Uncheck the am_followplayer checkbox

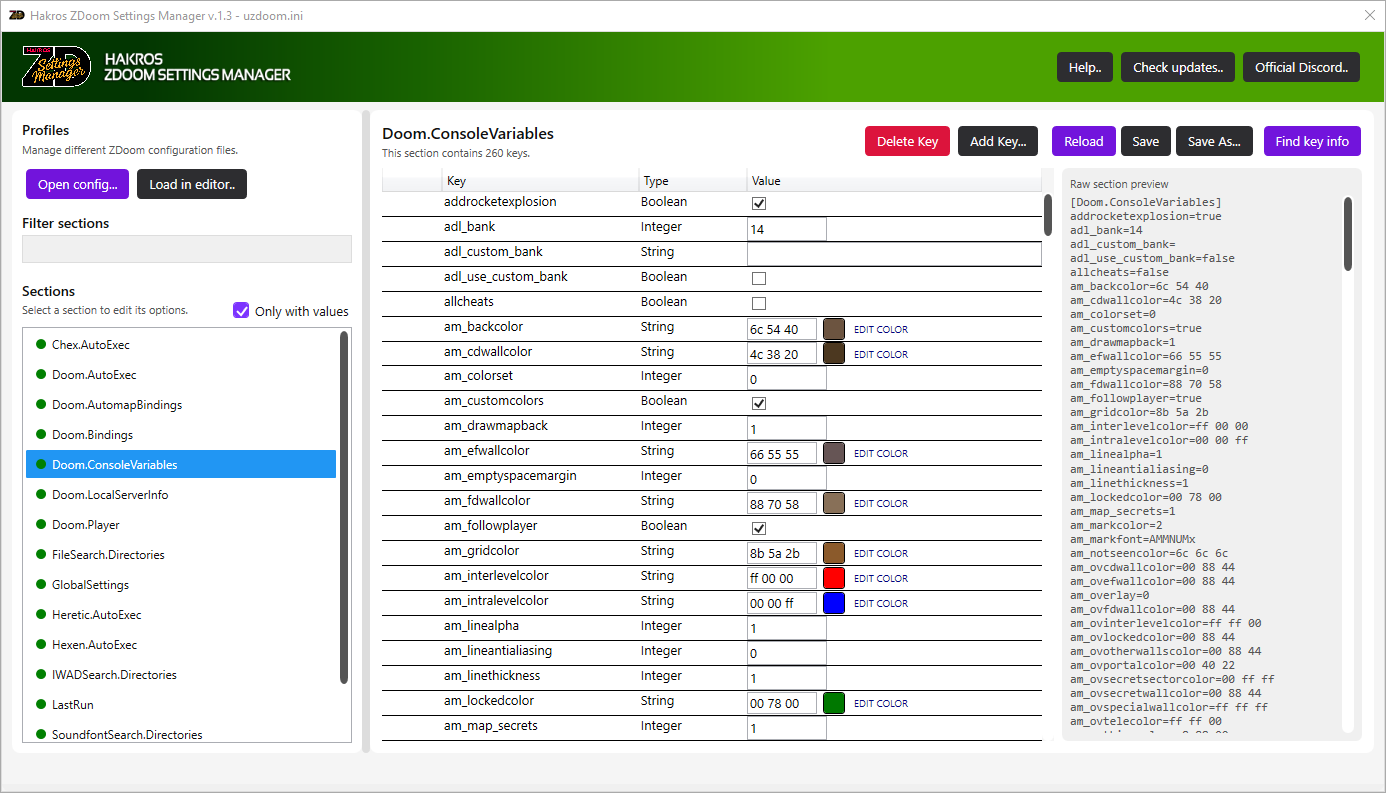(x=759, y=528)
